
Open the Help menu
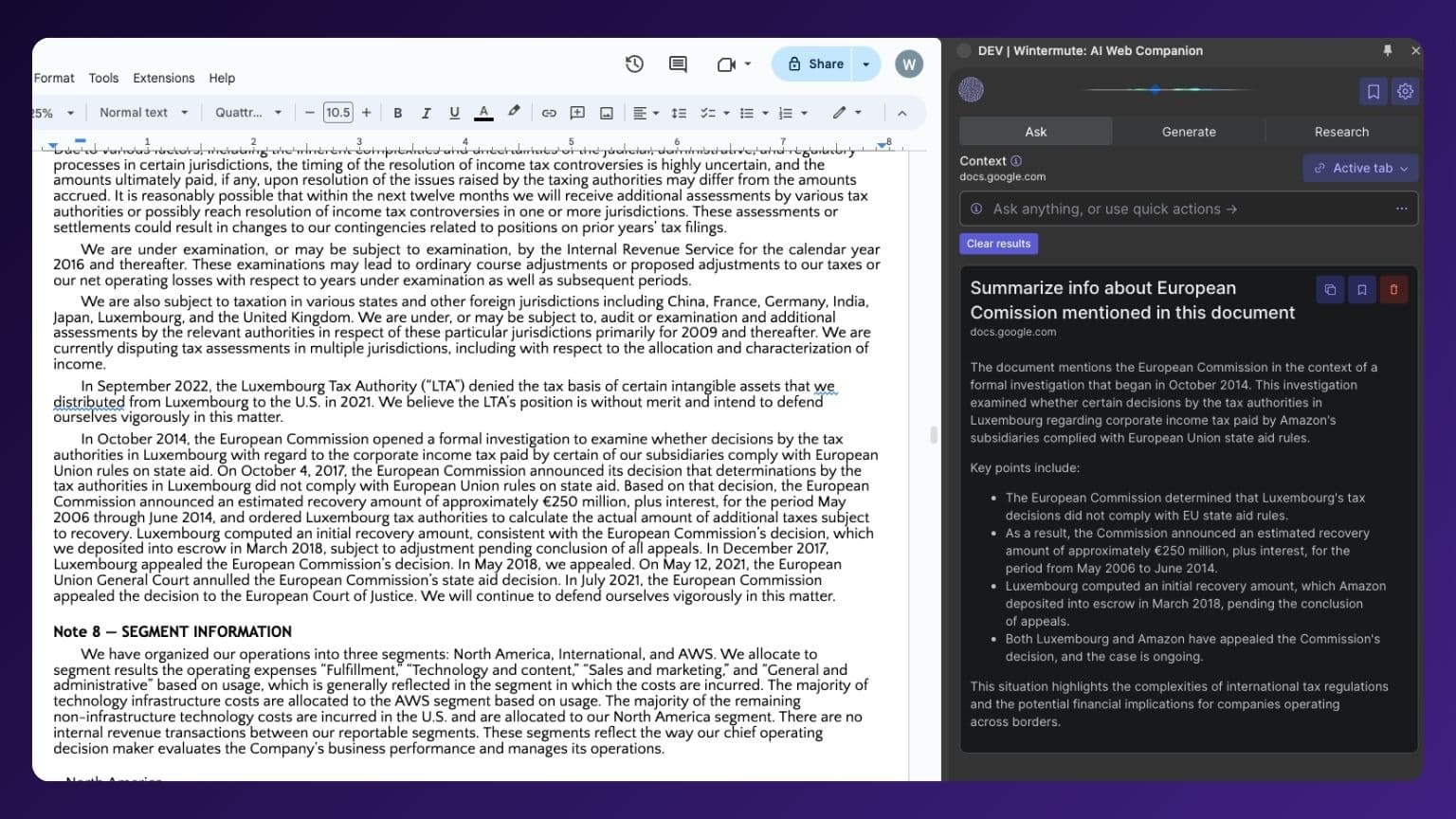[222, 78]
